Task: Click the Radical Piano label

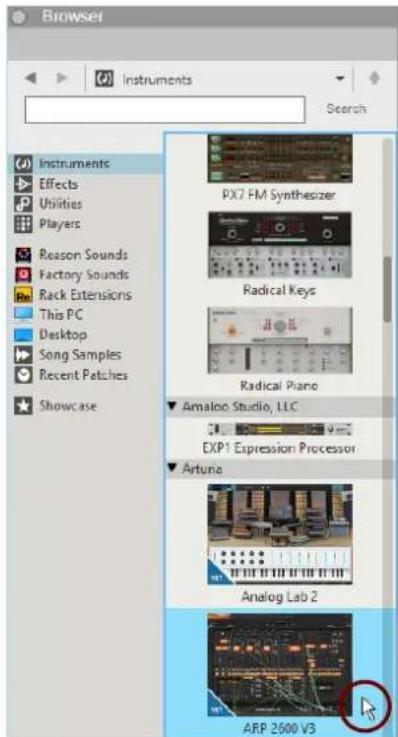Action: click(279, 385)
